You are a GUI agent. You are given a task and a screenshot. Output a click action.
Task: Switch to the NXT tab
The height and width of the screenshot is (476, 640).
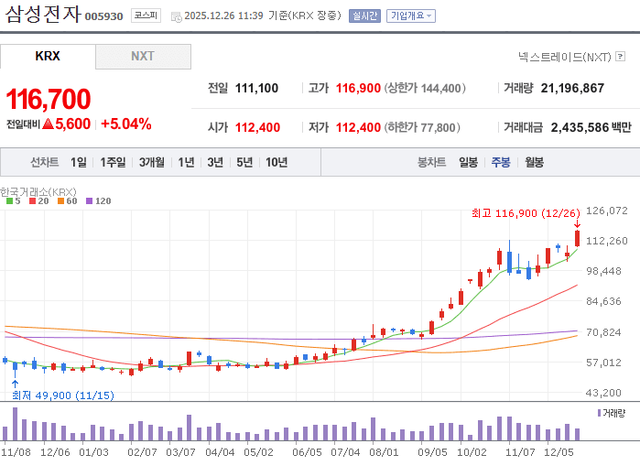point(143,56)
